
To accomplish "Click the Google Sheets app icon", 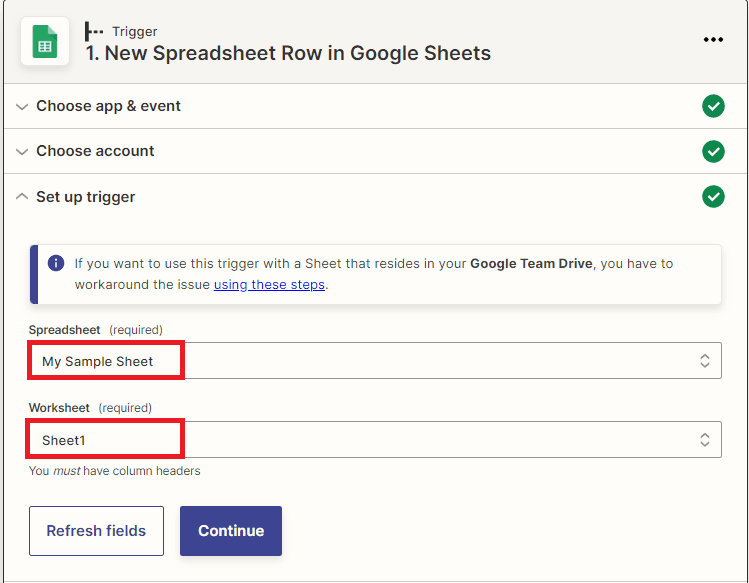I will coord(45,41).
